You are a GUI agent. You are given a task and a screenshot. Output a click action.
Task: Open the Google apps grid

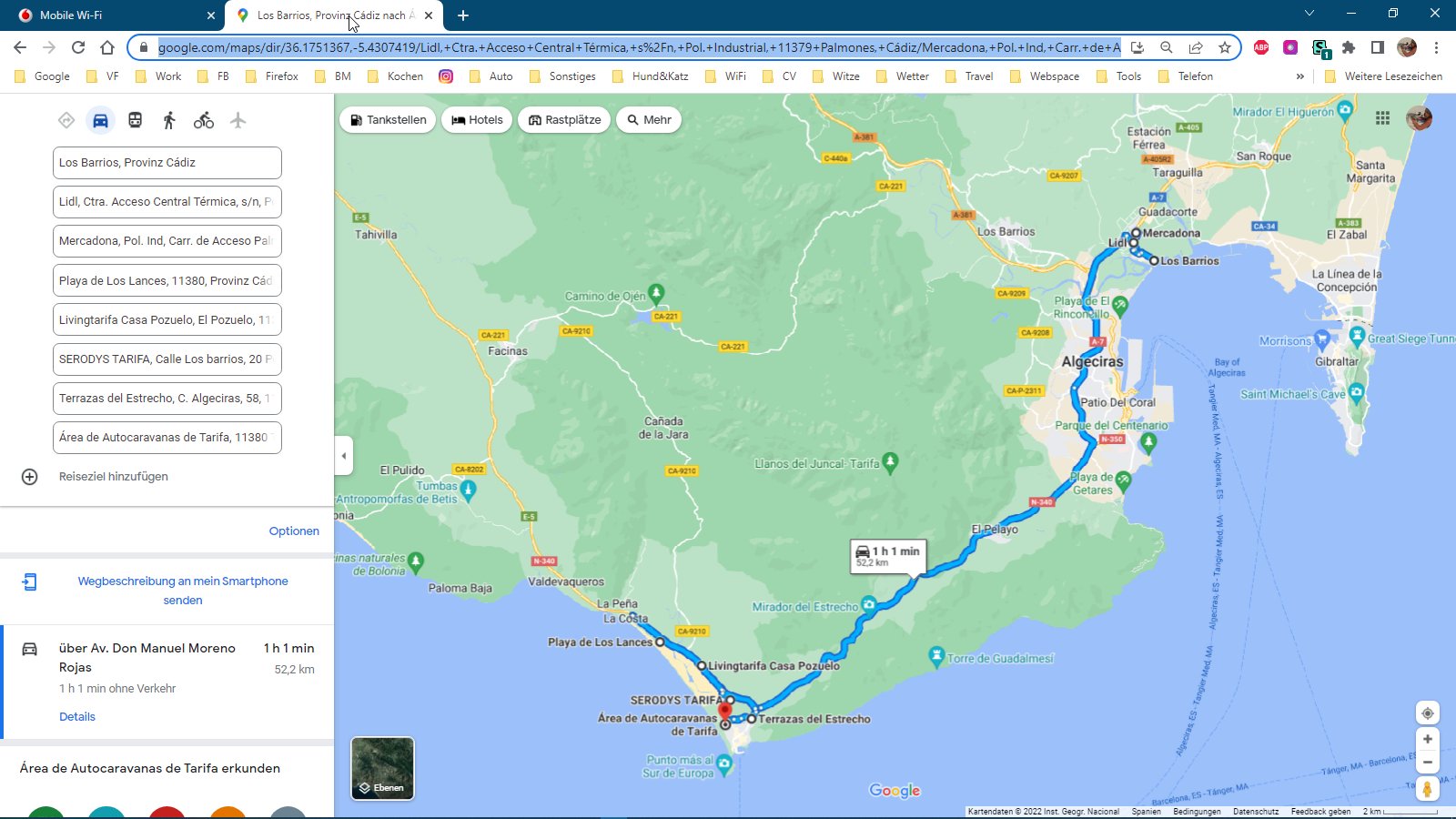(1382, 118)
